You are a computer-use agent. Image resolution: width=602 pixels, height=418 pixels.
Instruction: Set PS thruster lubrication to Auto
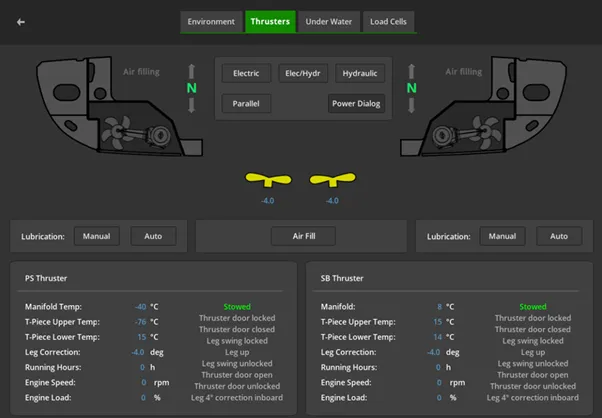point(153,236)
